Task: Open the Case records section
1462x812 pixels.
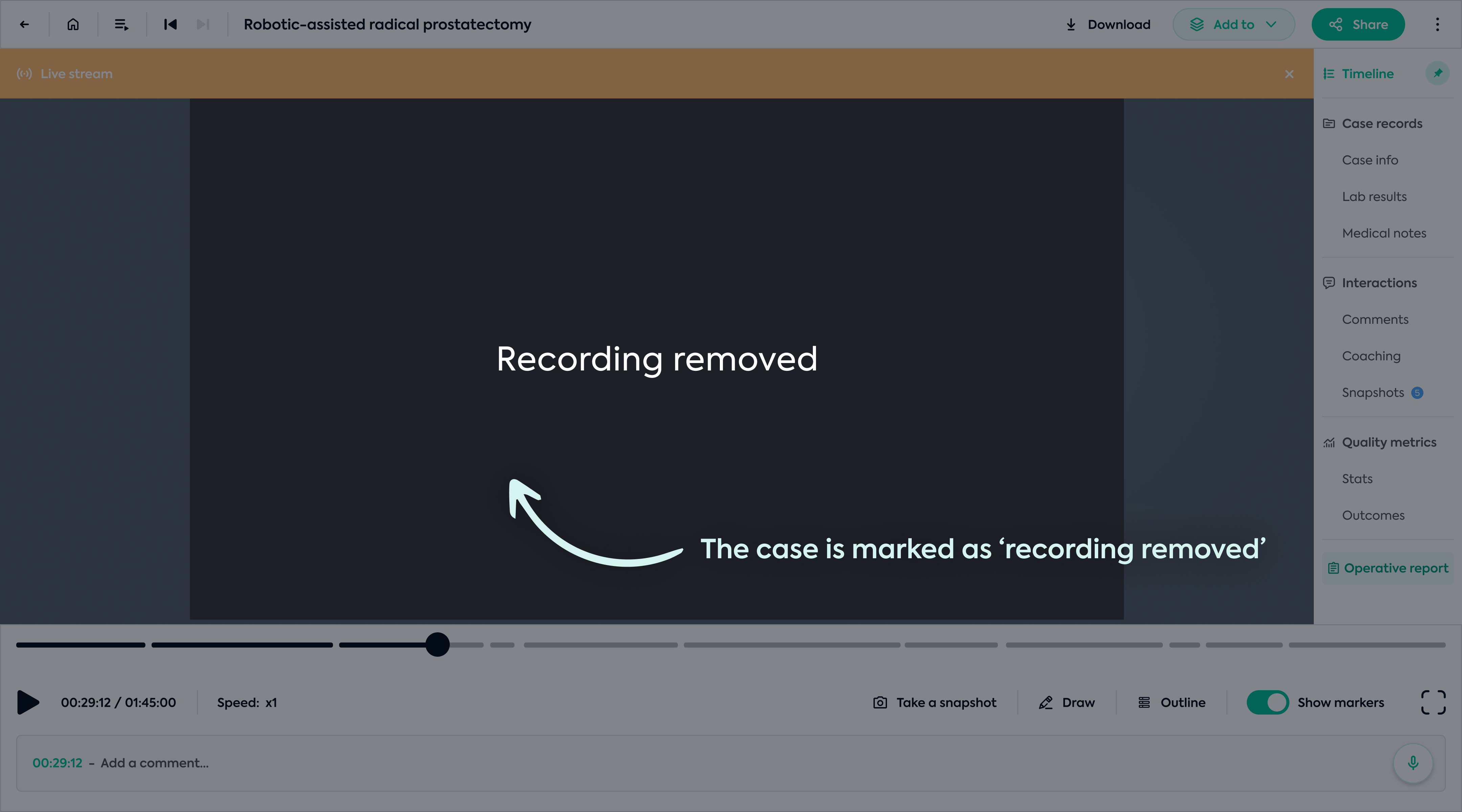Action: tap(1372, 124)
